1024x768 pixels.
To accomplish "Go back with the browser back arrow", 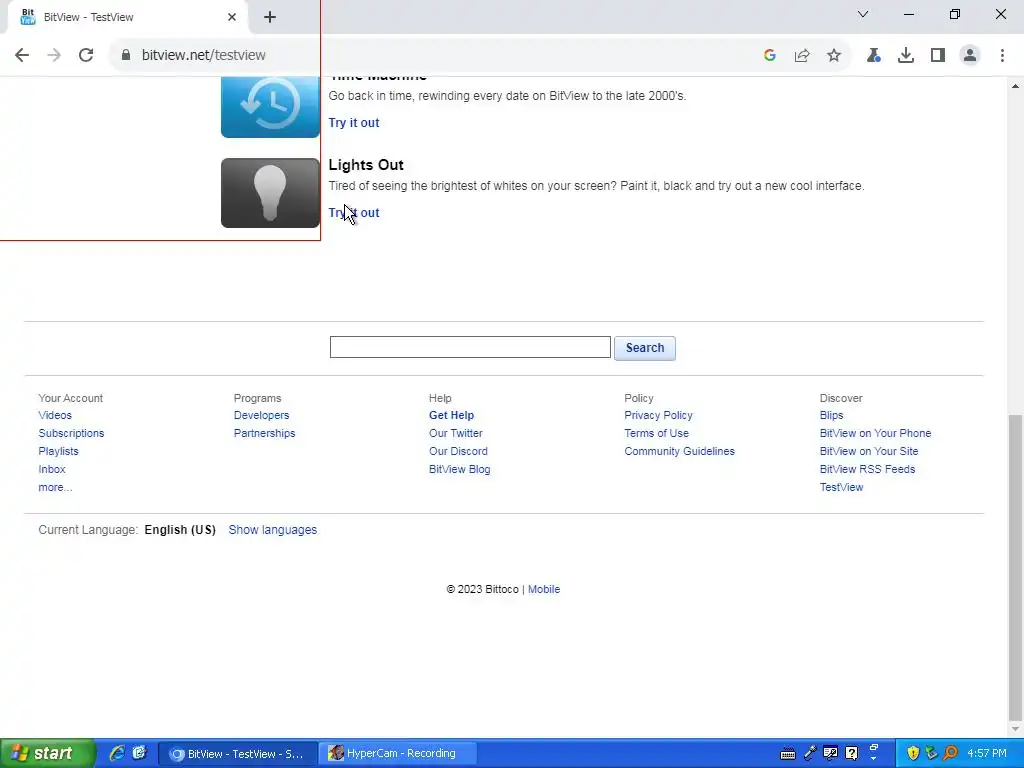I will [22, 55].
